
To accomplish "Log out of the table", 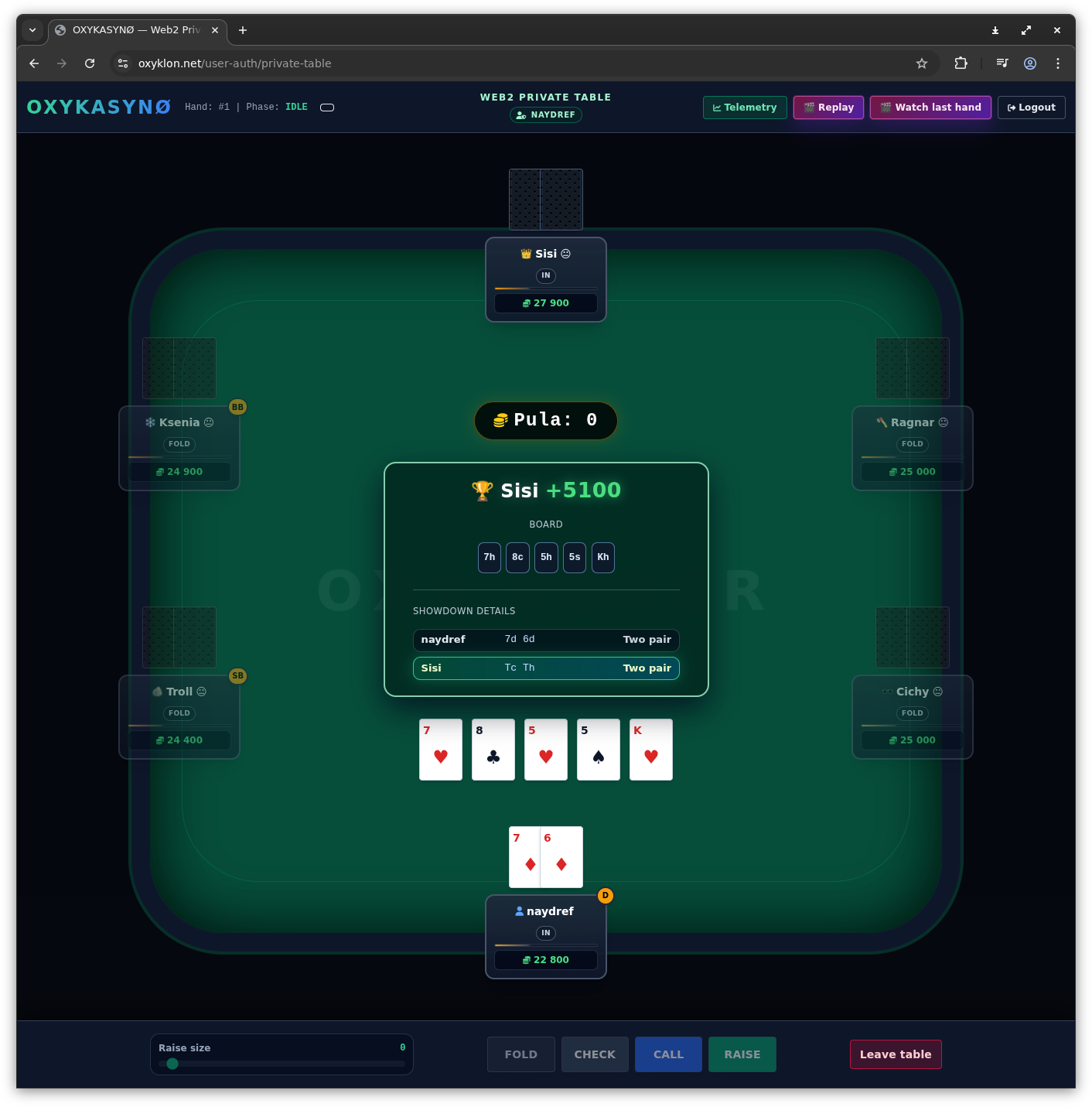I will click(x=1032, y=108).
